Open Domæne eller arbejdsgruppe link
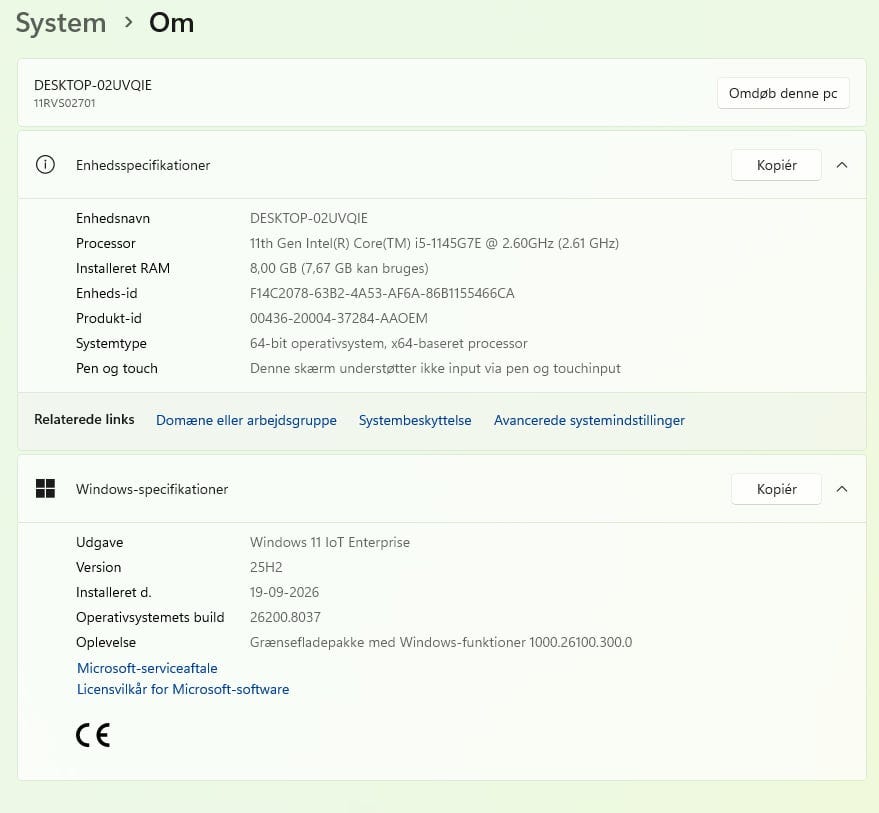 (x=246, y=421)
